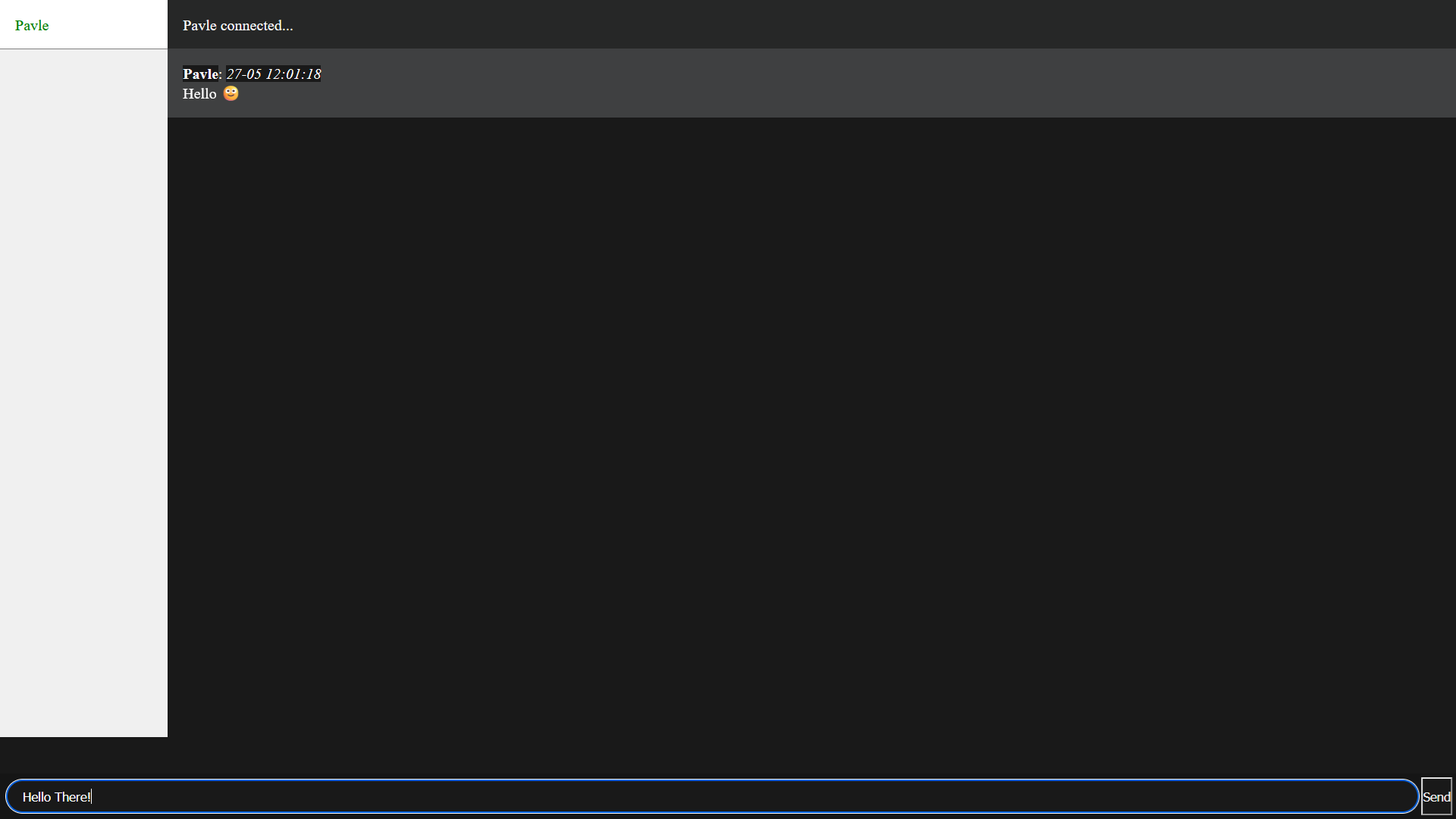Click the Hello message text
Viewport: 1456px width, 819px height.
pyautogui.click(x=199, y=93)
